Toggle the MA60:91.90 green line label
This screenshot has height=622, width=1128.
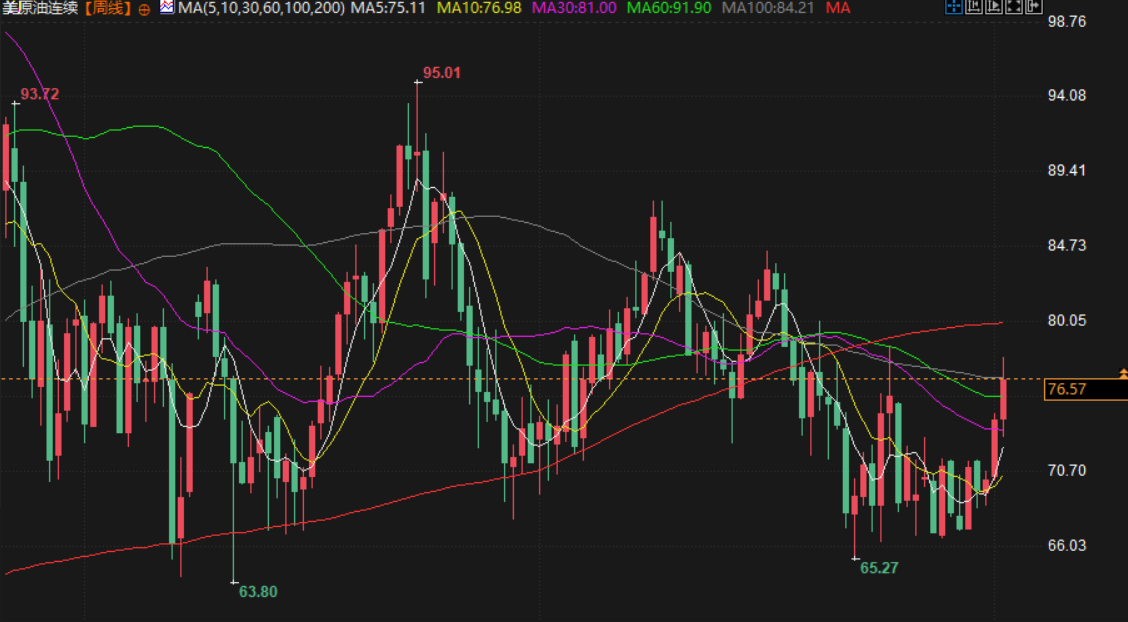(669, 8)
